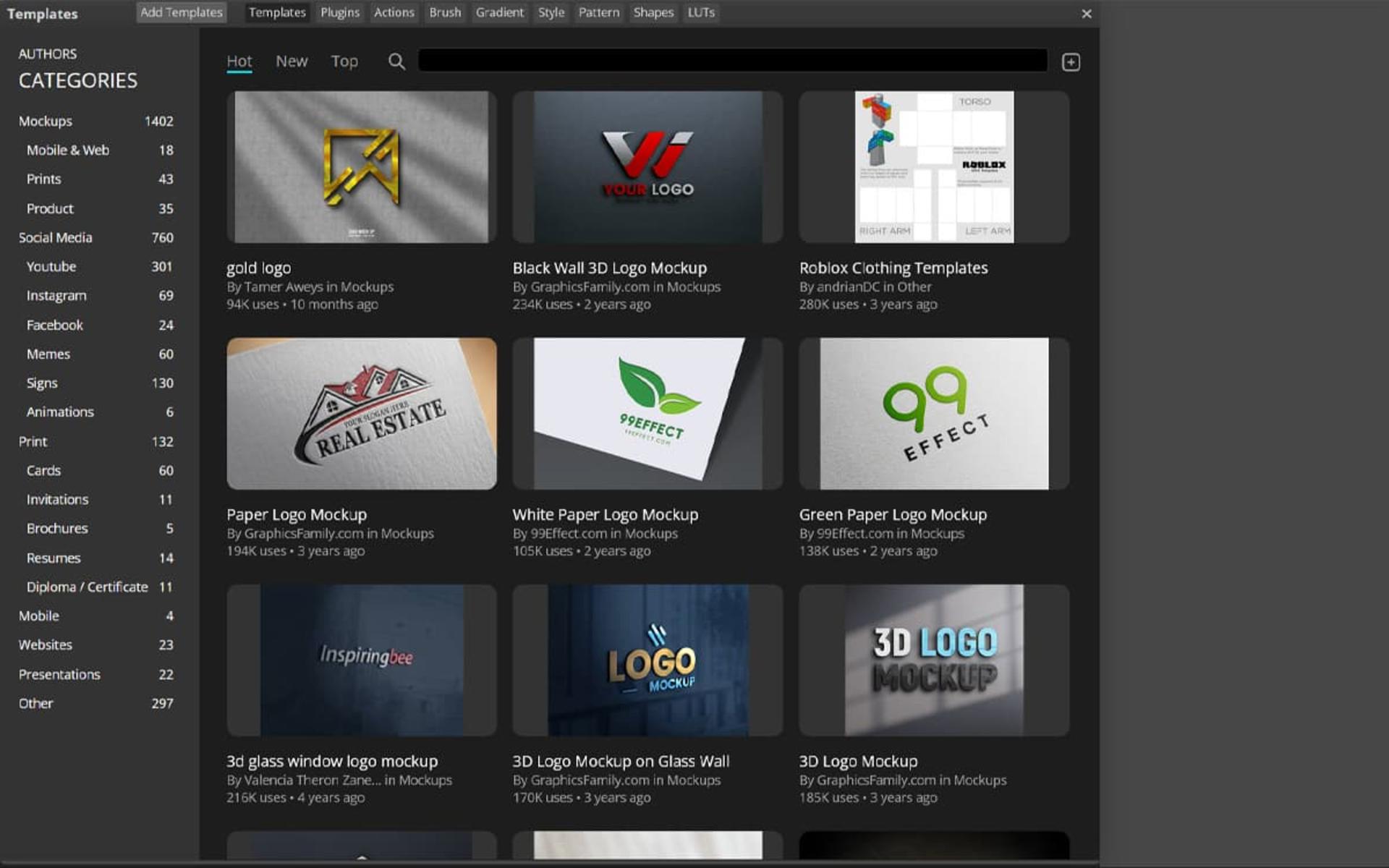Select the Green Paper Logo Mockup thumbnail

click(x=934, y=414)
